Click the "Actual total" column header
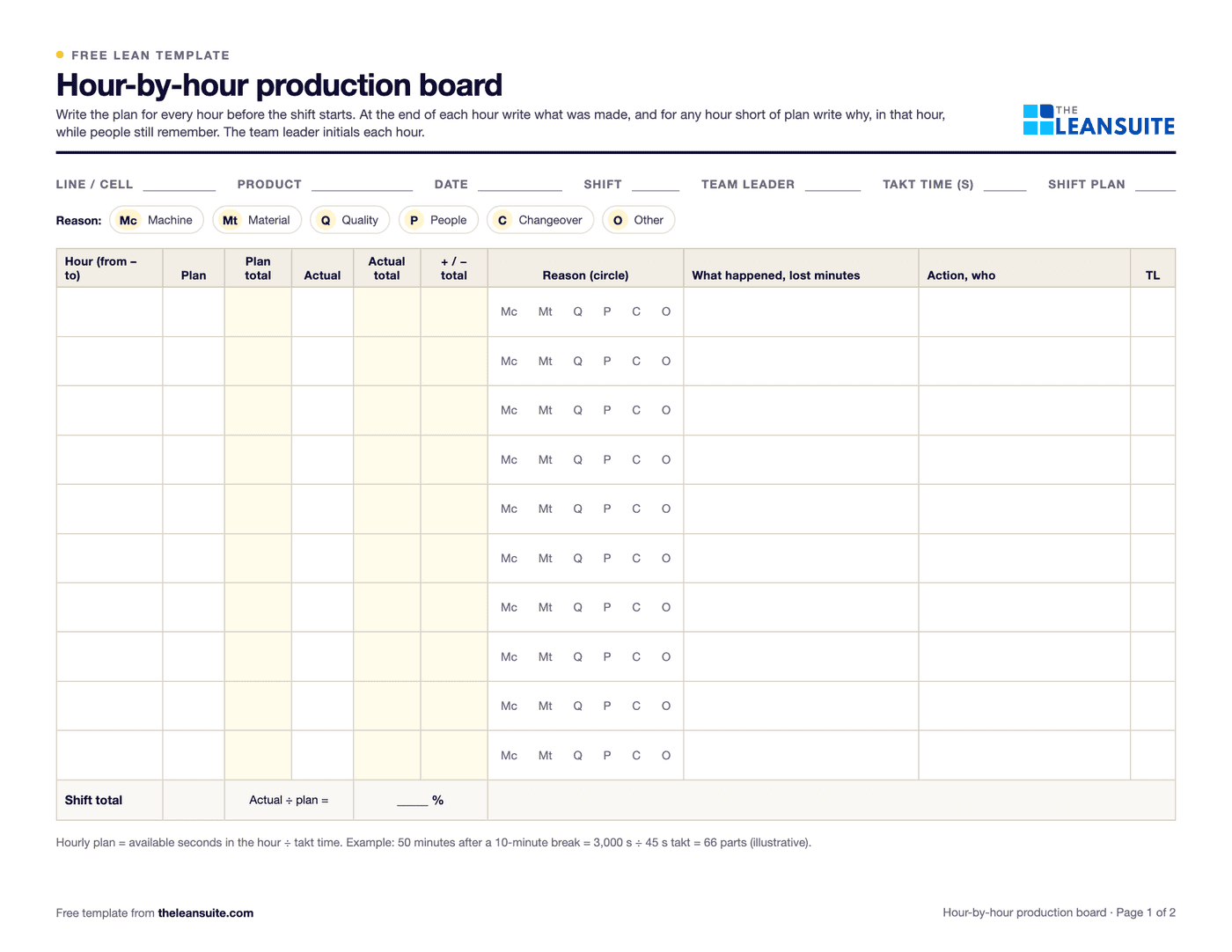The height and width of the screenshot is (952, 1232). (x=387, y=268)
